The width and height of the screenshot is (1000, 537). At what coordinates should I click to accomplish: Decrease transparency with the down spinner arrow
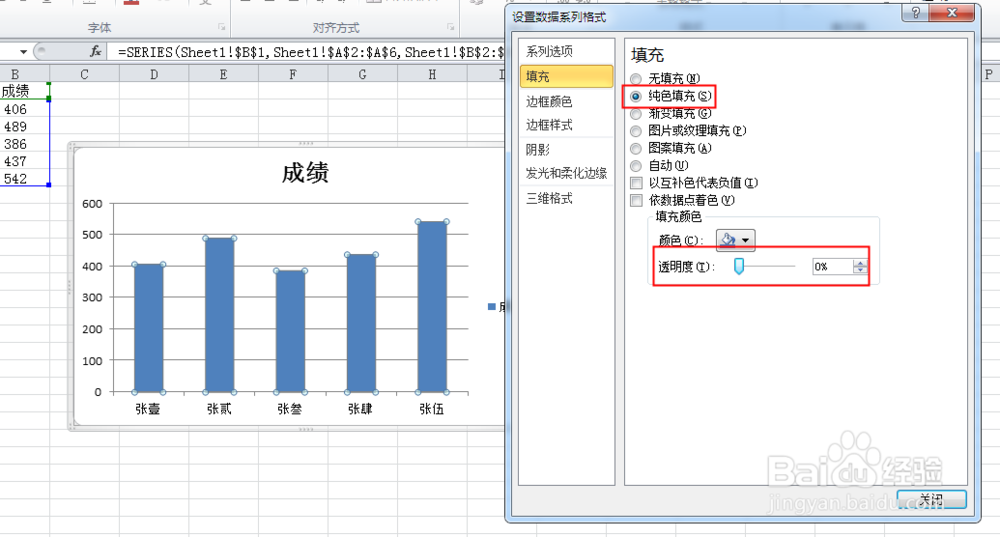pos(860,270)
